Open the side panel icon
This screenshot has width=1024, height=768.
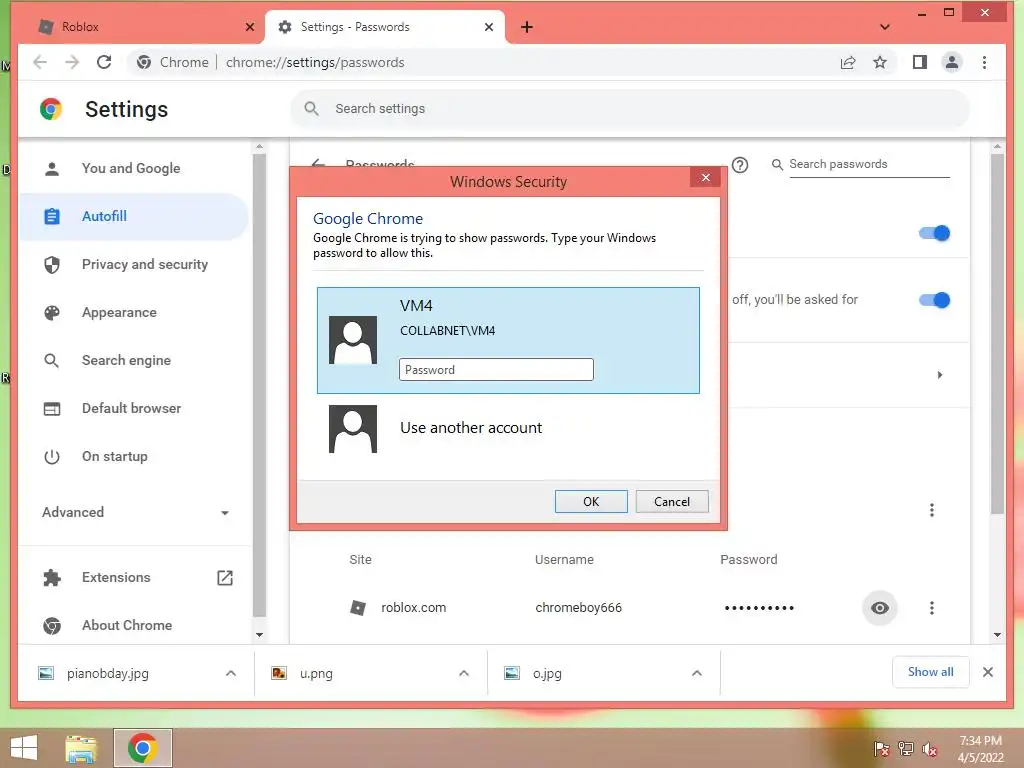tap(920, 62)
